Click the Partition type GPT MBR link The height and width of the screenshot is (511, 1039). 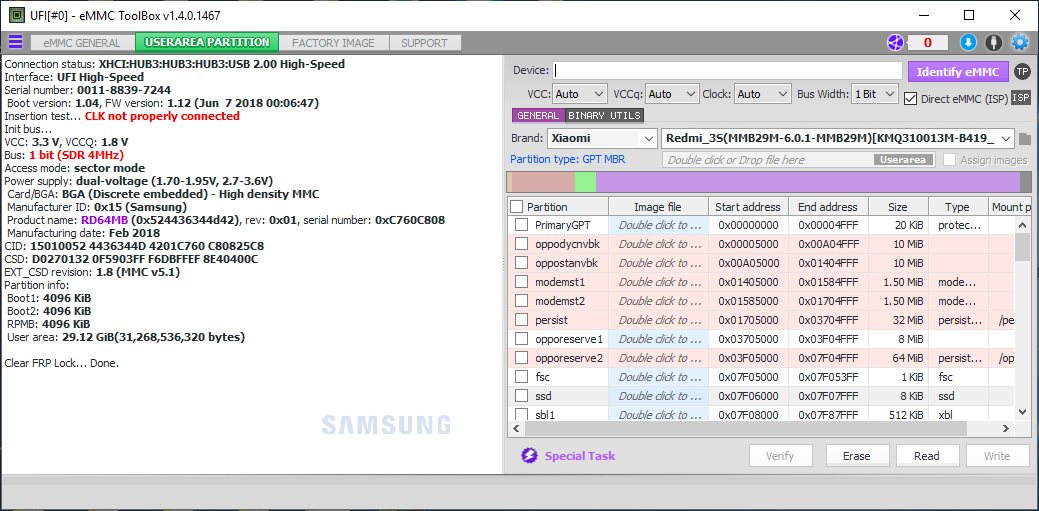[567, 160]
